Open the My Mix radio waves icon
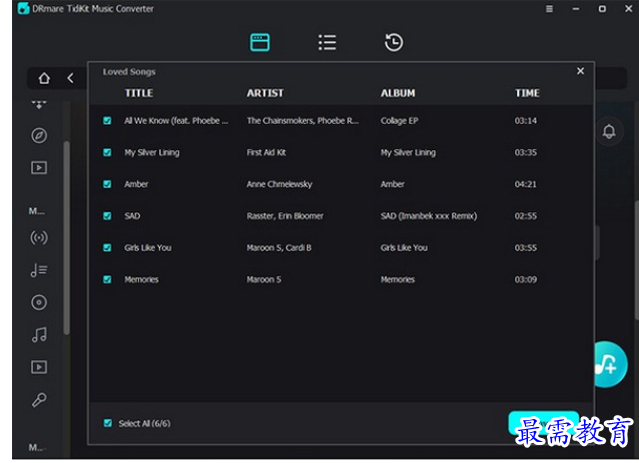The width and height of the screenshot is (639, 463). (39, 237)
